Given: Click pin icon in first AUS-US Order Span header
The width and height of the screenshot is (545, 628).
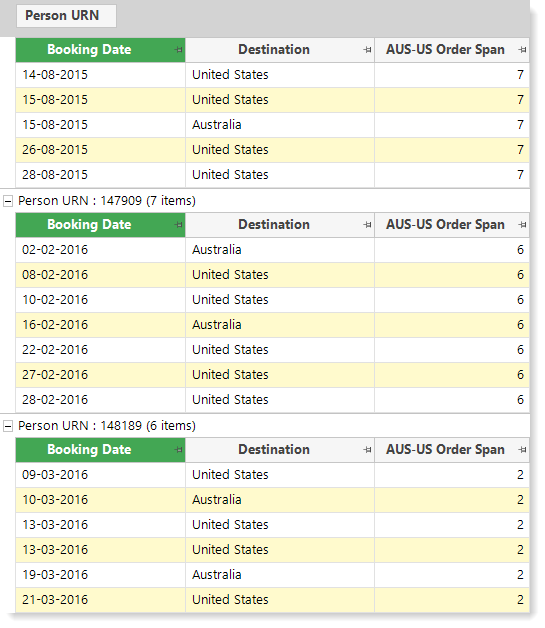Looking at the screenshot, I should [522, 50].
